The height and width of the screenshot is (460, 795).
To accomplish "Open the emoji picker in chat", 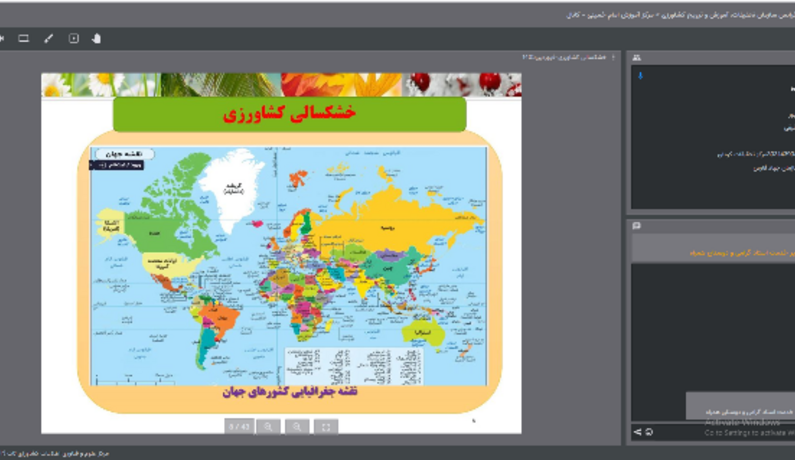I will [x=649, y=432].
